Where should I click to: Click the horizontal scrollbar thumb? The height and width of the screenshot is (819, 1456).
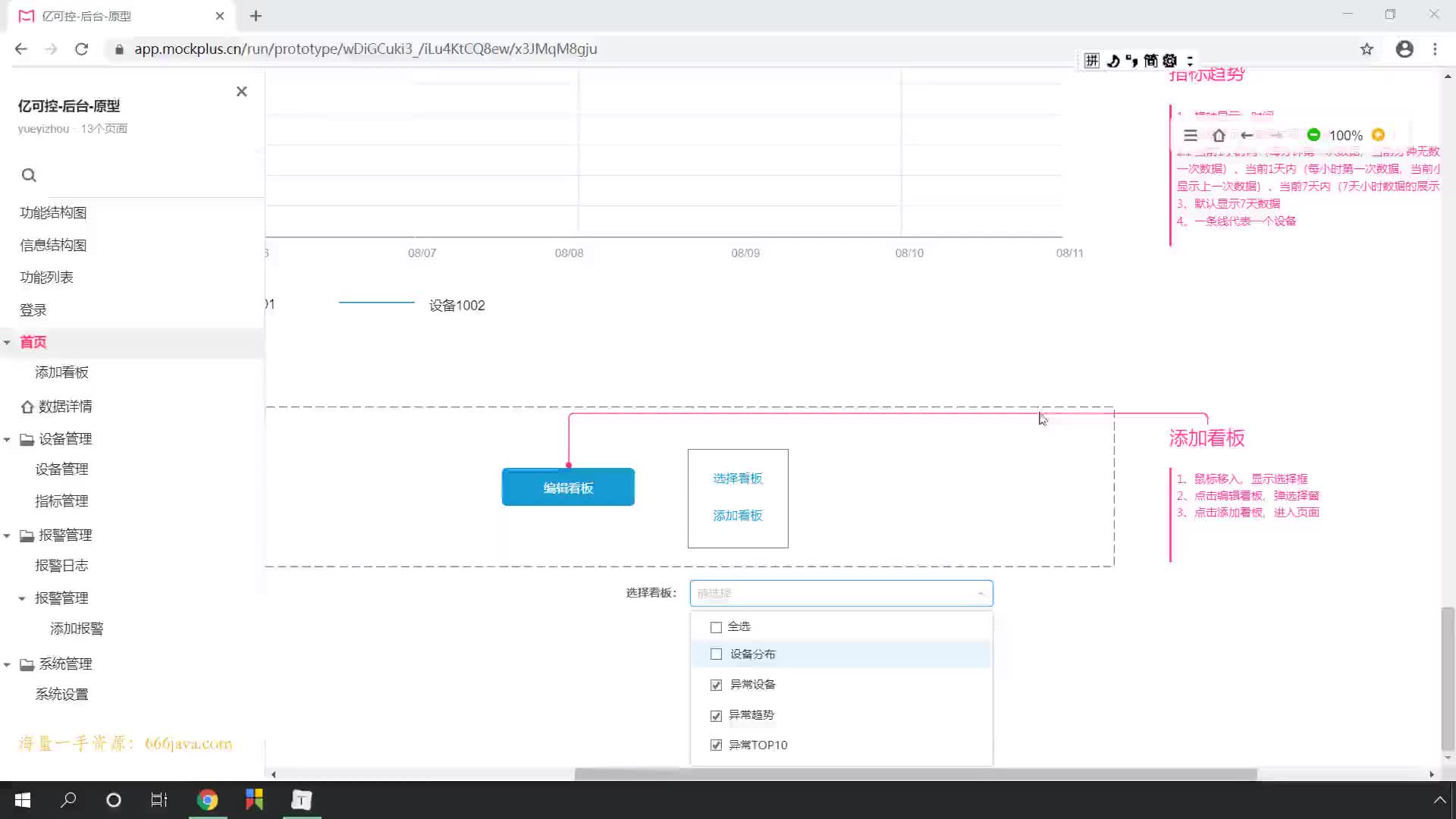coord(915,774)
